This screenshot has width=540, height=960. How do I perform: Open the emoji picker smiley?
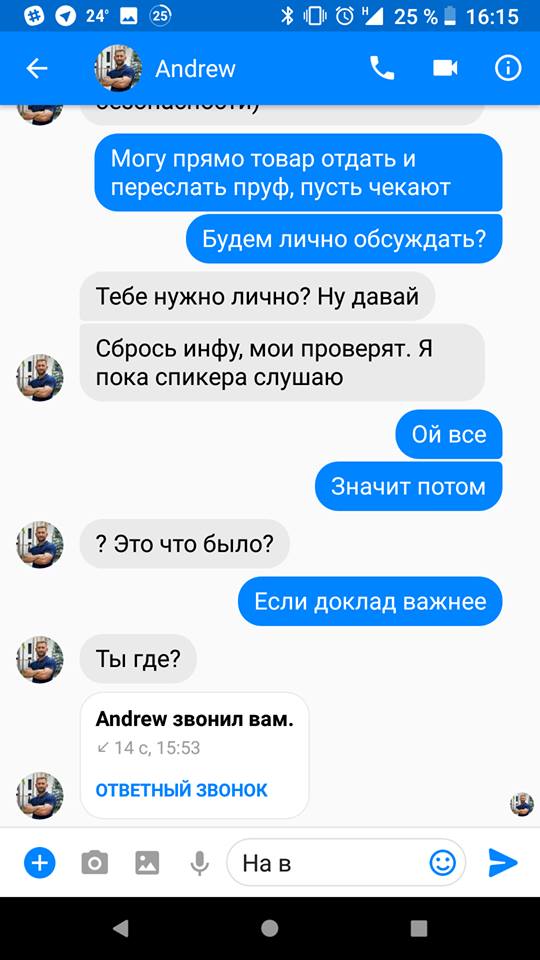point(442,863)
